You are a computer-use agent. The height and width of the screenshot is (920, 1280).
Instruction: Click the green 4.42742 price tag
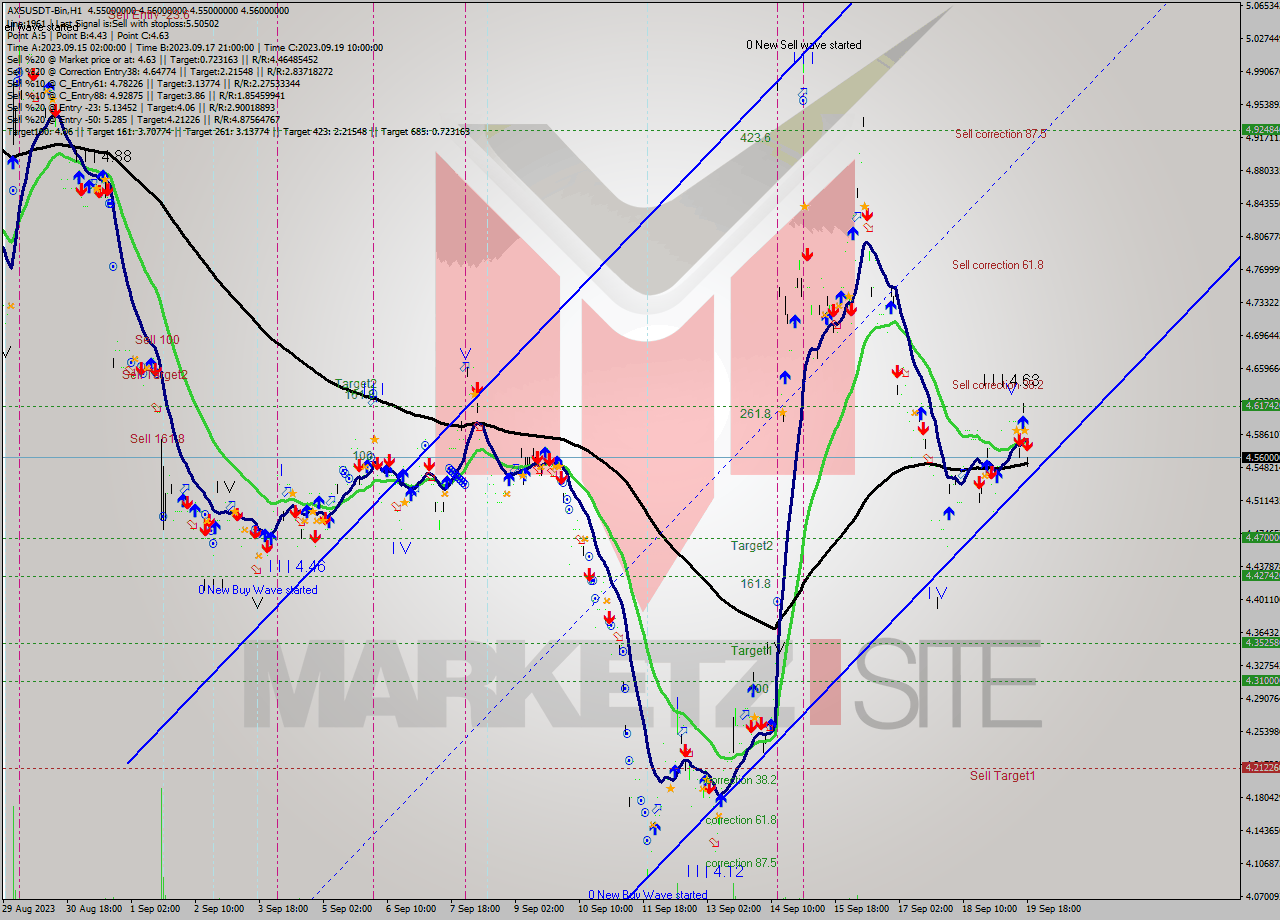(1261, 575)
